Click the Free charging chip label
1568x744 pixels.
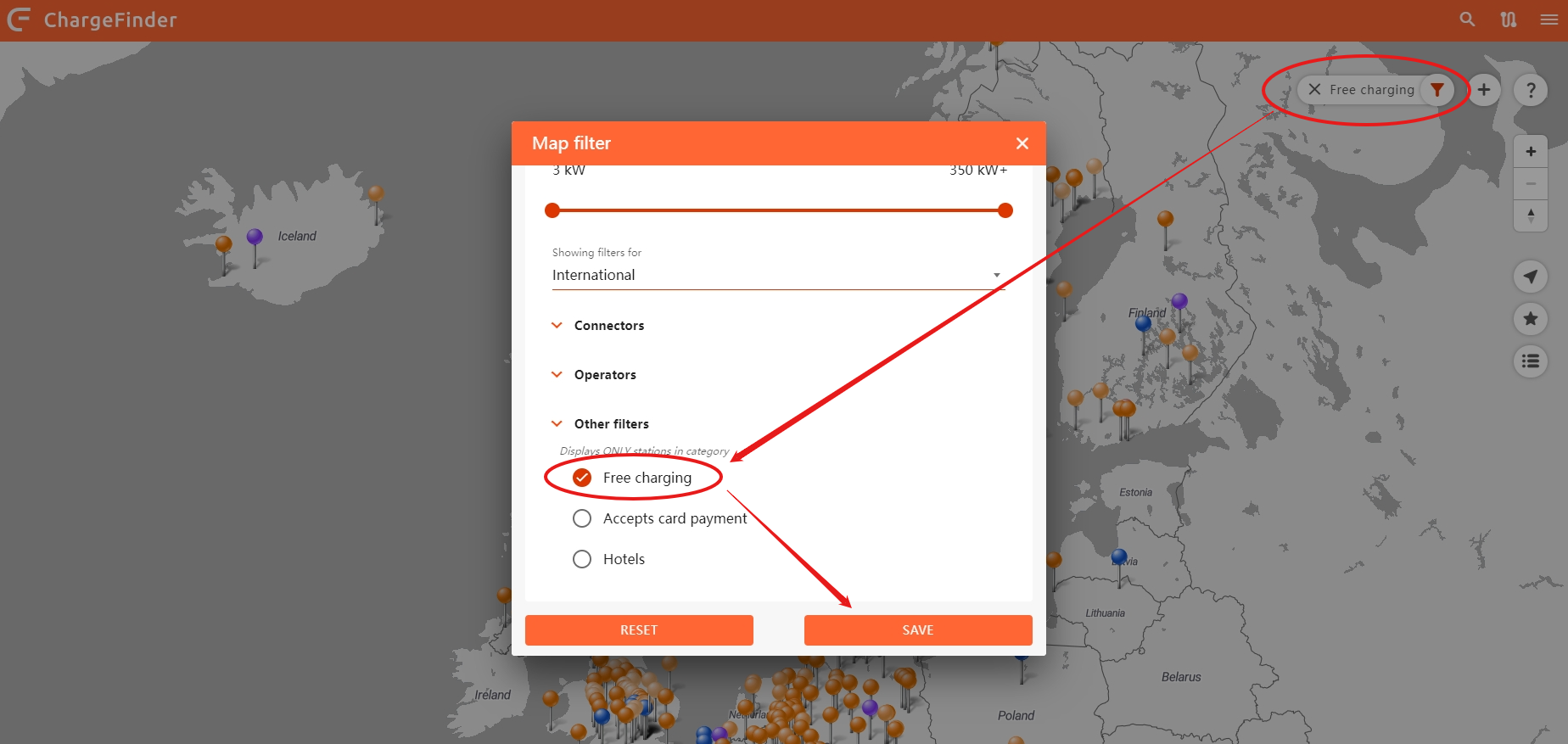click(1372, 90)
